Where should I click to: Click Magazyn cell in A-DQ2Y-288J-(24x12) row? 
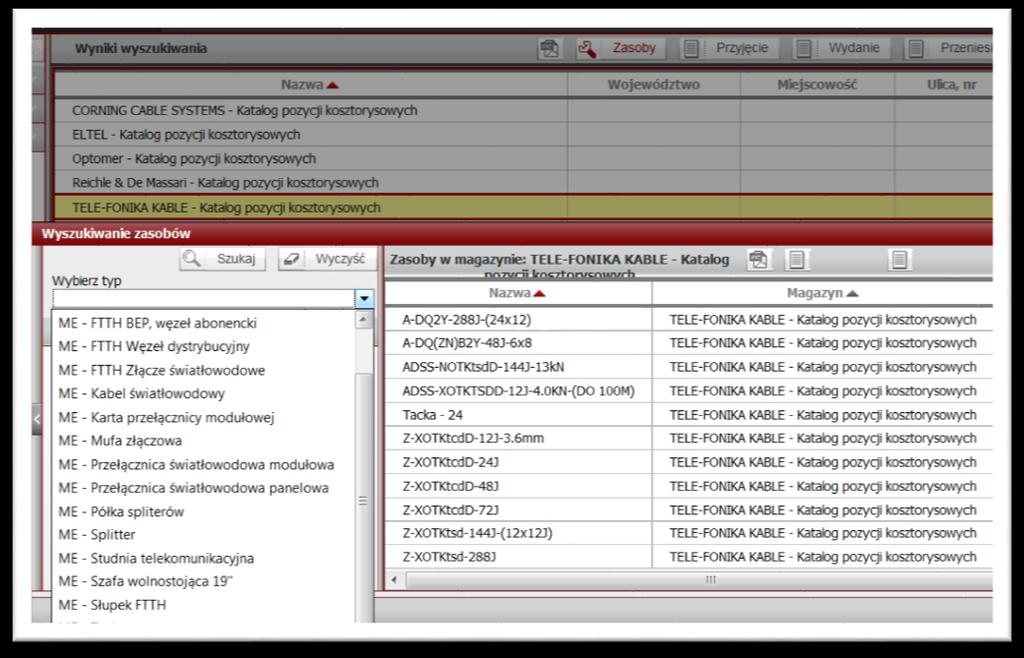[822, 320]
